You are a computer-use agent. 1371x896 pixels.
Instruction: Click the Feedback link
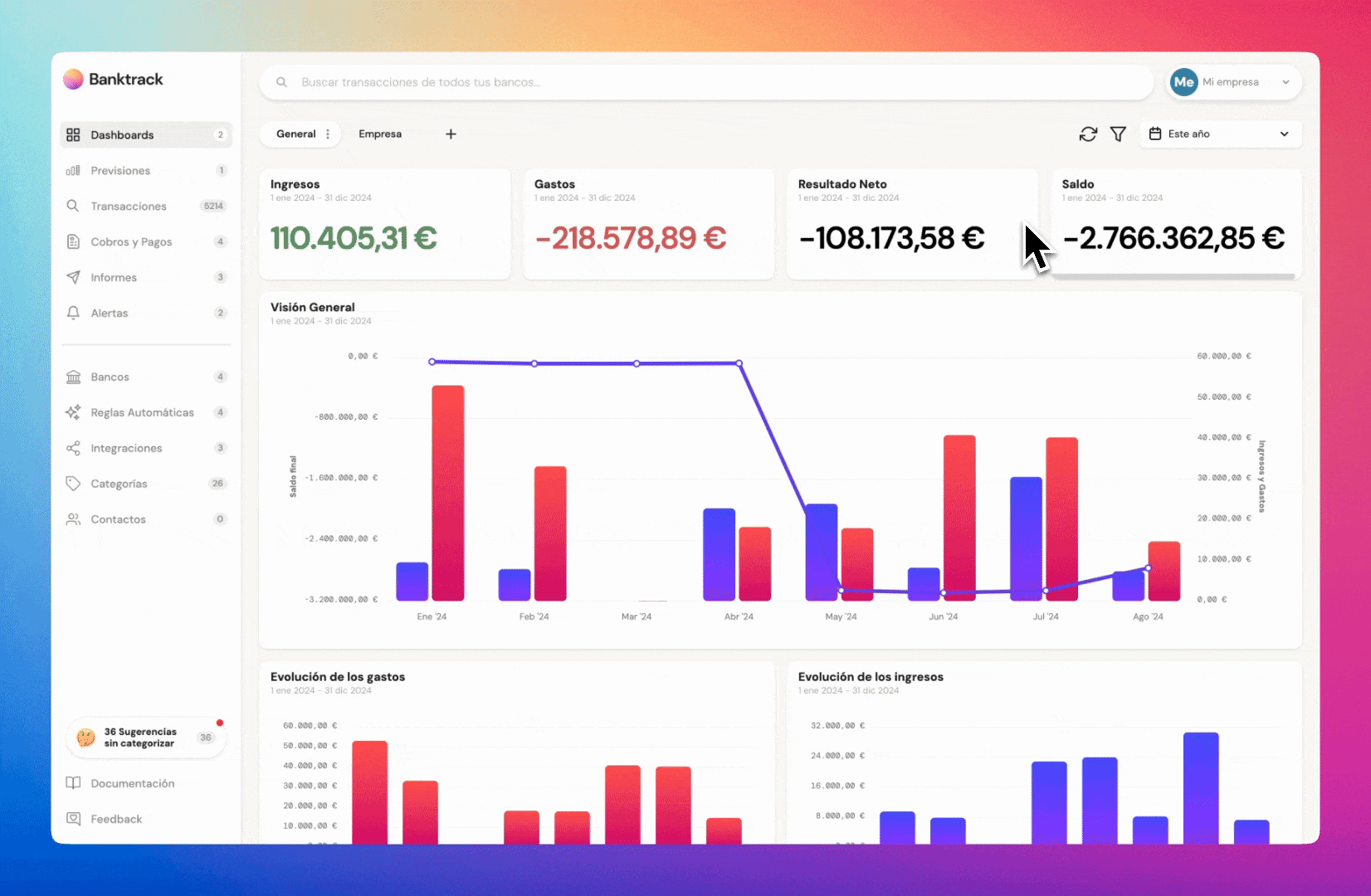(116, 819)
